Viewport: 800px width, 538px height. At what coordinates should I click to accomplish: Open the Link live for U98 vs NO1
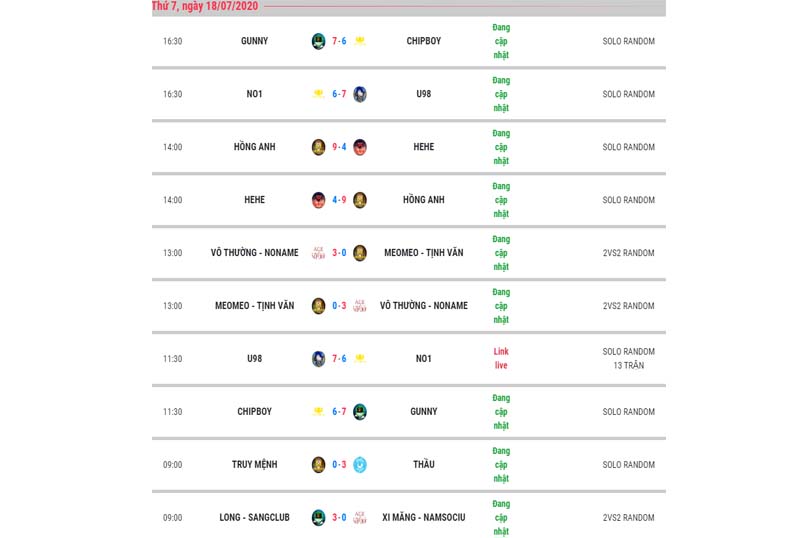[501, 358]
